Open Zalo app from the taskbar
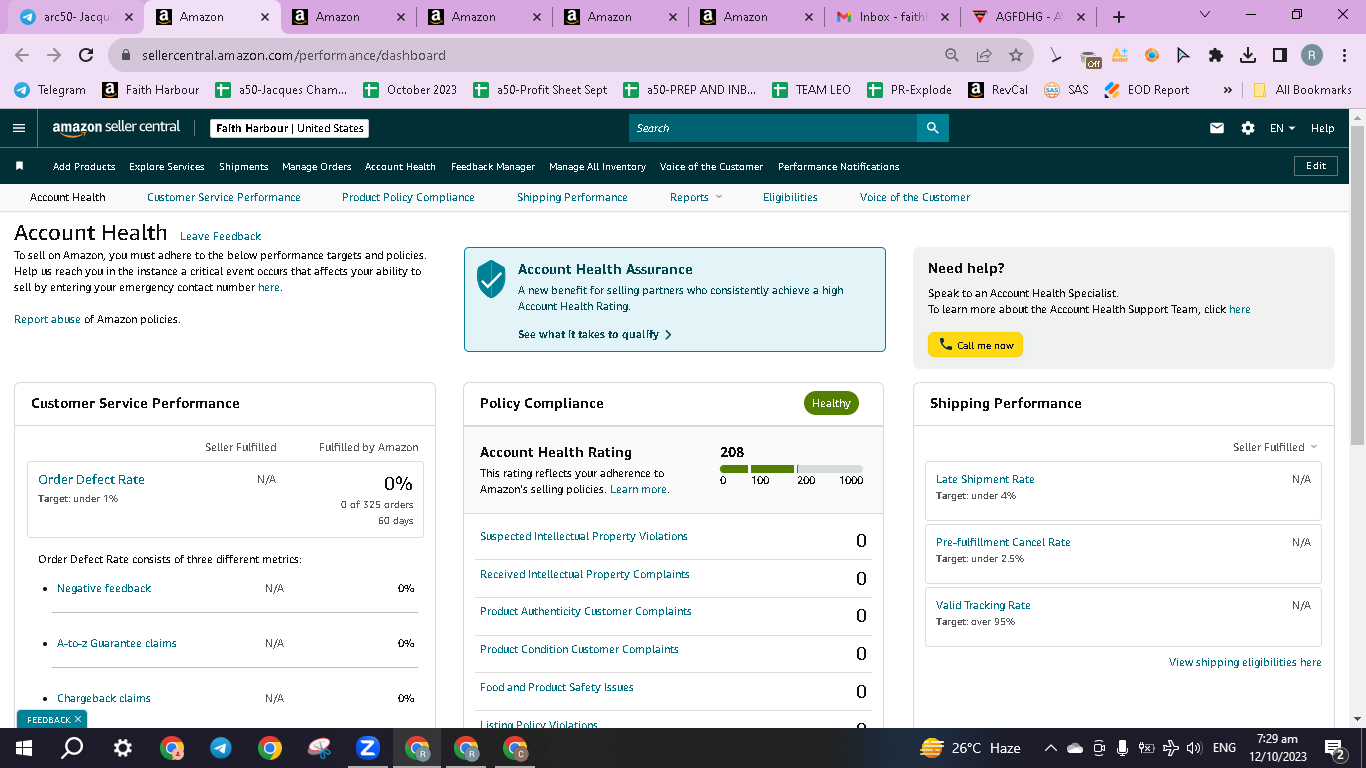 coord(368,748)
